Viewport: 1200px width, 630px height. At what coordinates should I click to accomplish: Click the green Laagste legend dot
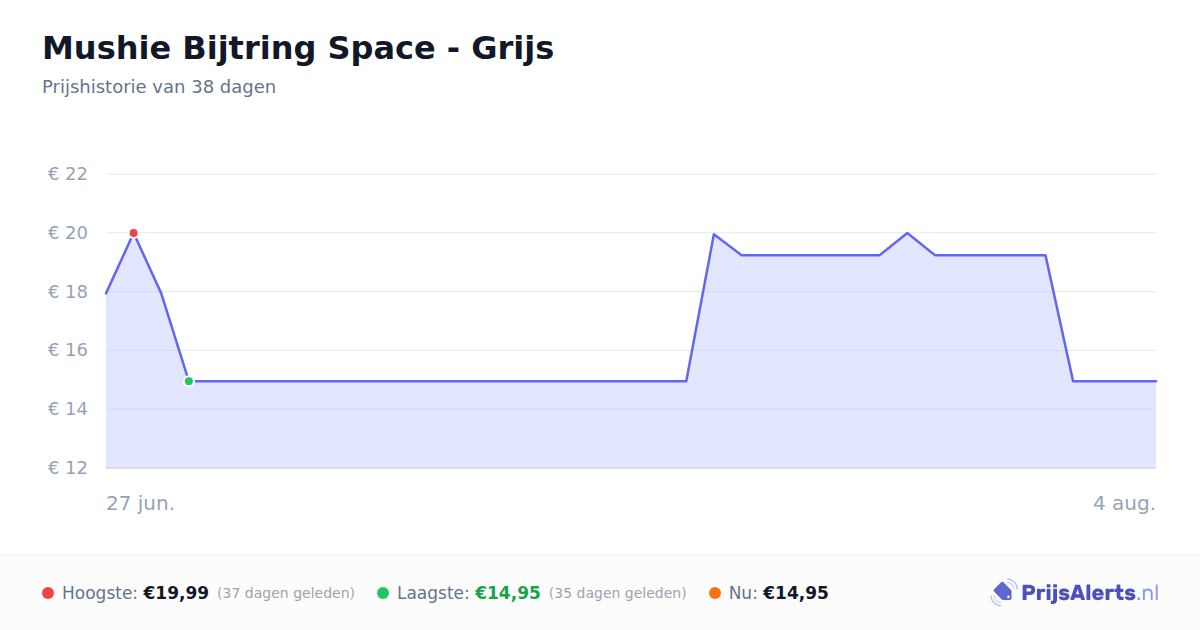pos(383,593)
